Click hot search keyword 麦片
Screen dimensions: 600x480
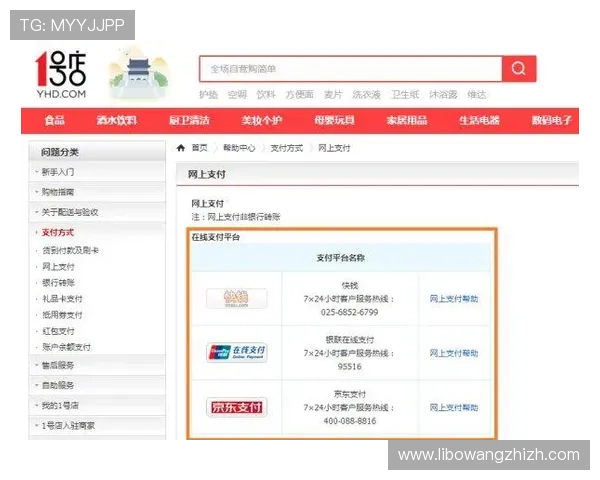333,95
